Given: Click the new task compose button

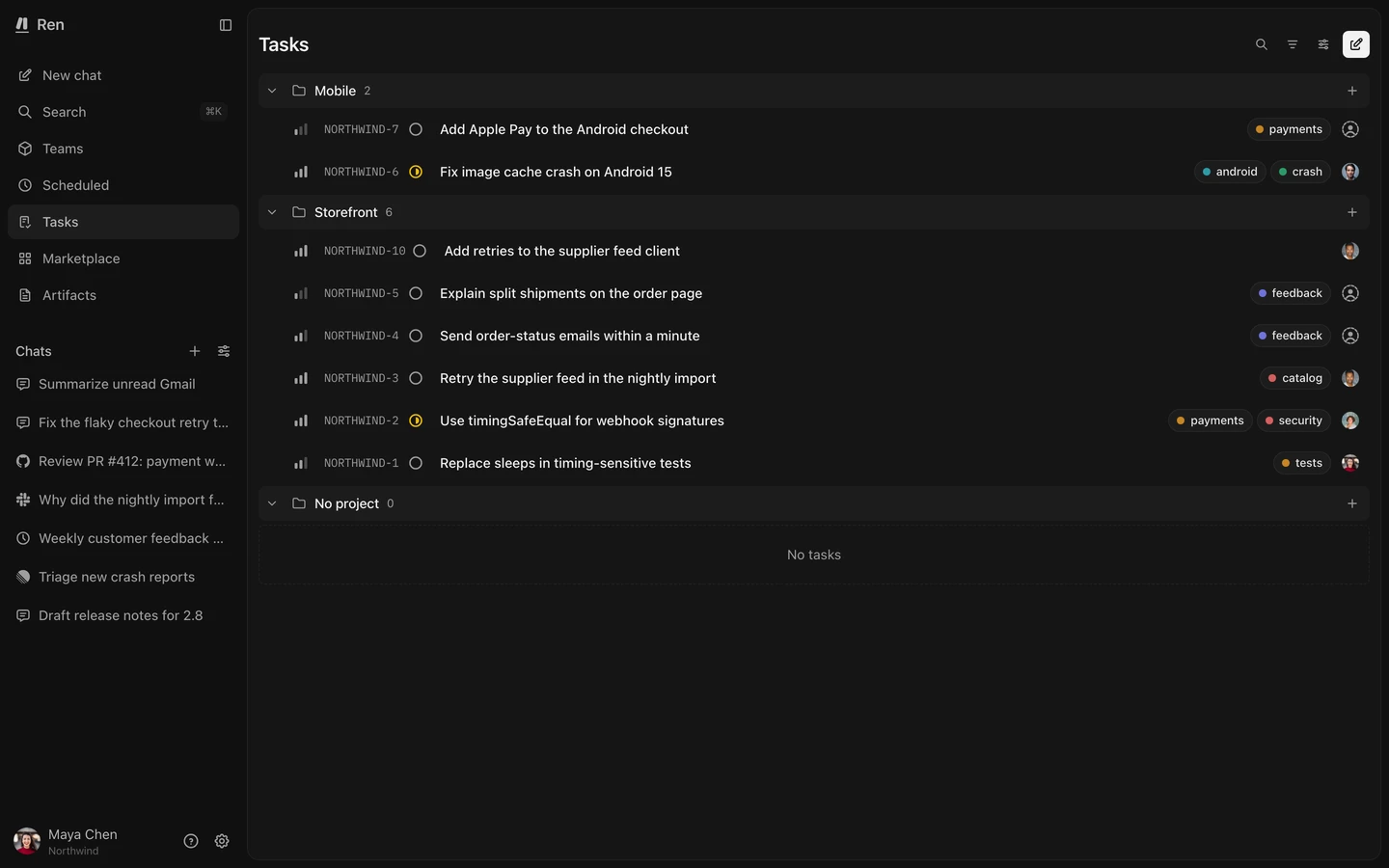Looking at the screenshot, I should click(x=1356, y=44).
